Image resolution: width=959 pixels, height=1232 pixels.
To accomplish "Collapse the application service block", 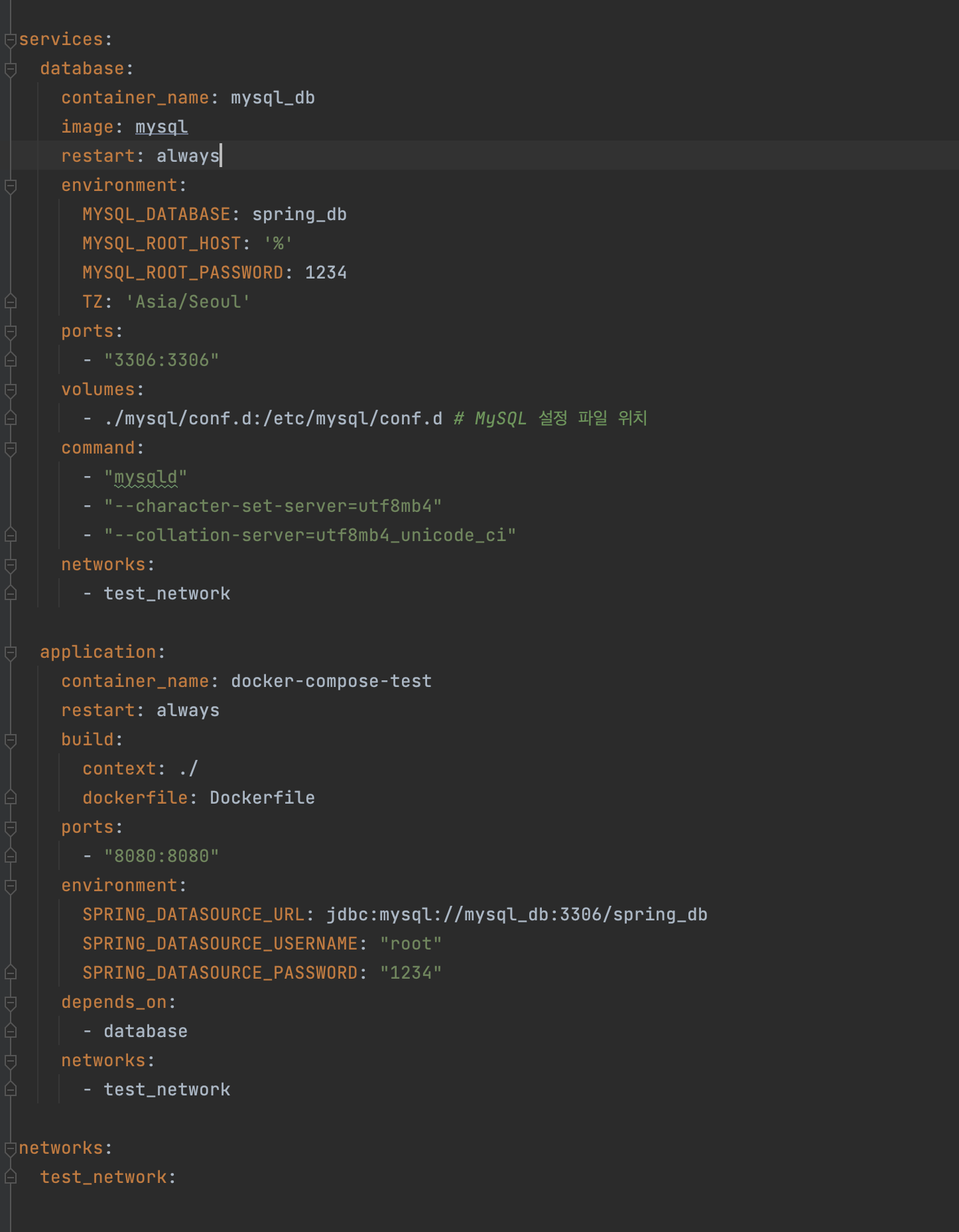I will [10, 652].
